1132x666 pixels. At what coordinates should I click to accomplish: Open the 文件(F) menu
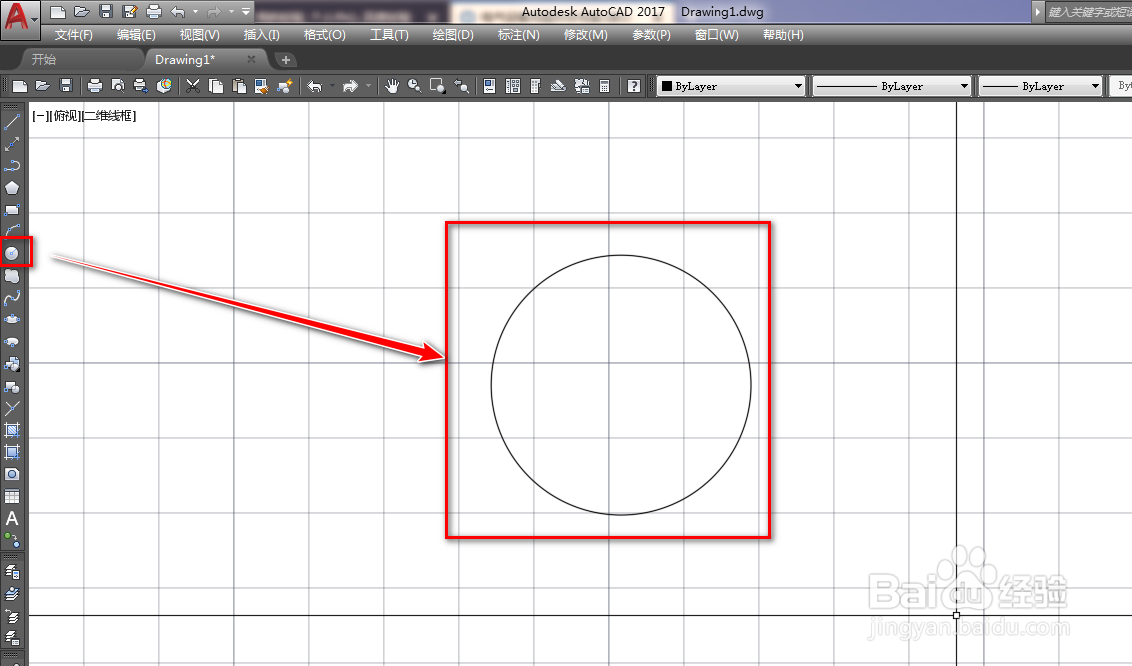point(74,35)
